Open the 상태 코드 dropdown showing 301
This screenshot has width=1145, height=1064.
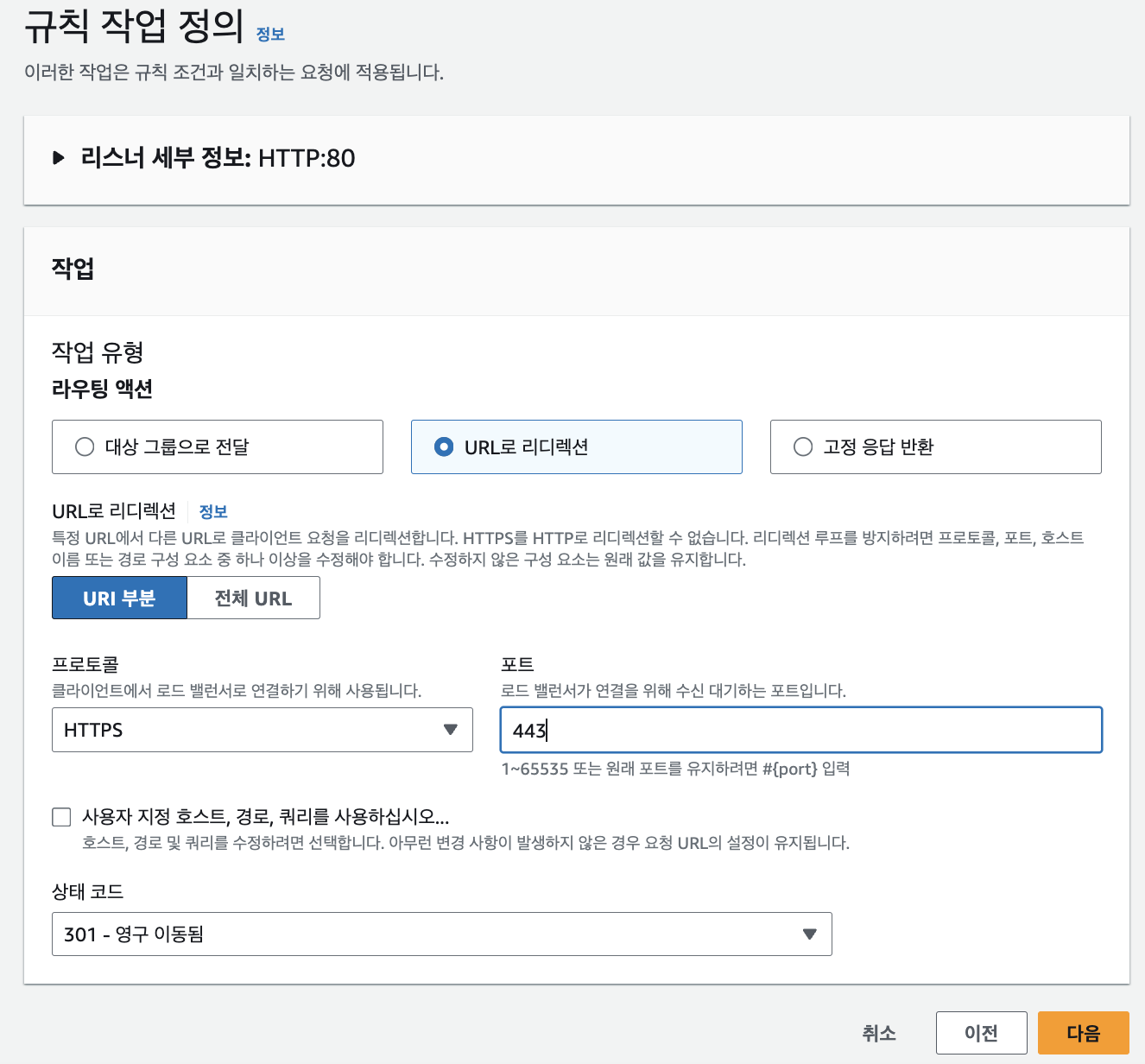(441, 934)
